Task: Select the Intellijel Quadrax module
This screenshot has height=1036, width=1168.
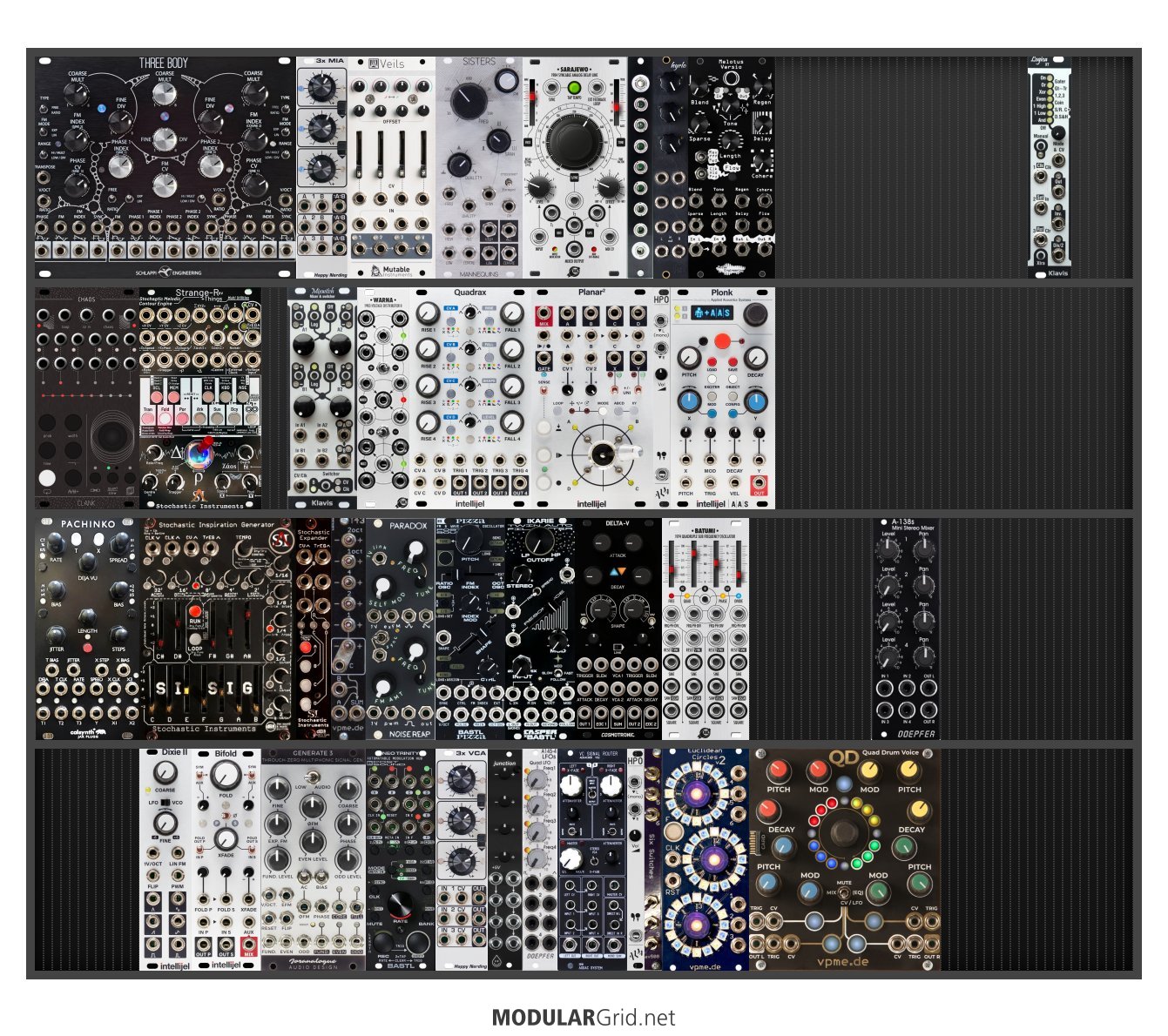Action: coord(470,399)
